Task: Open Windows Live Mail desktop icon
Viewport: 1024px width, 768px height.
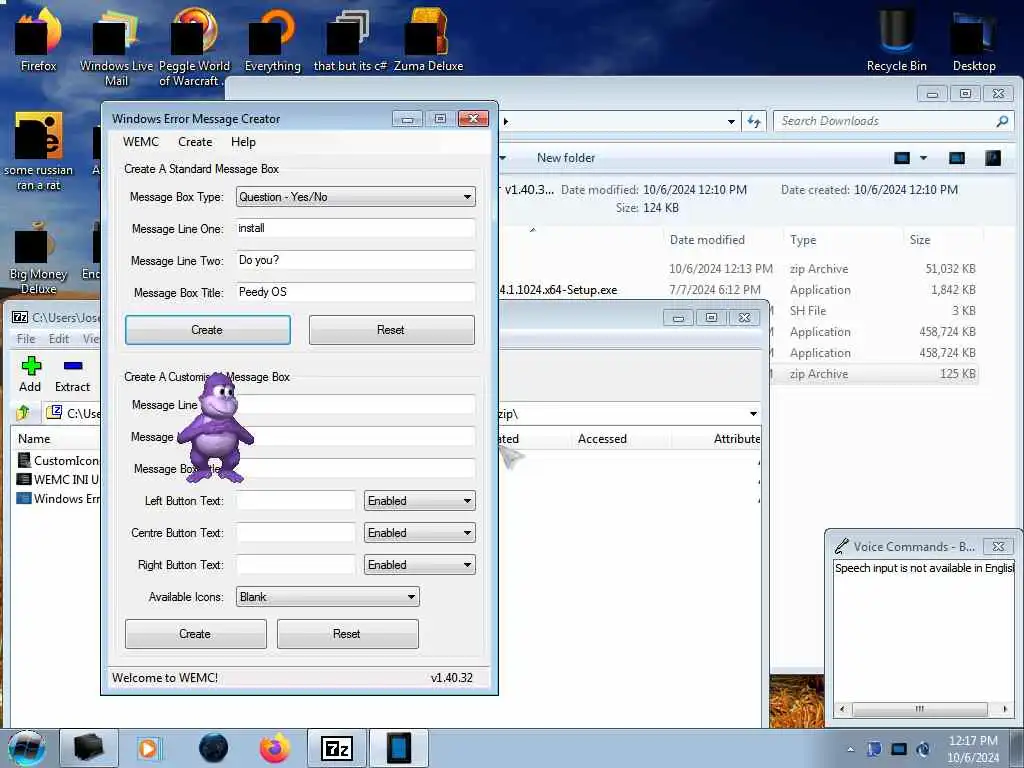Action: click(x=116, y=46)
